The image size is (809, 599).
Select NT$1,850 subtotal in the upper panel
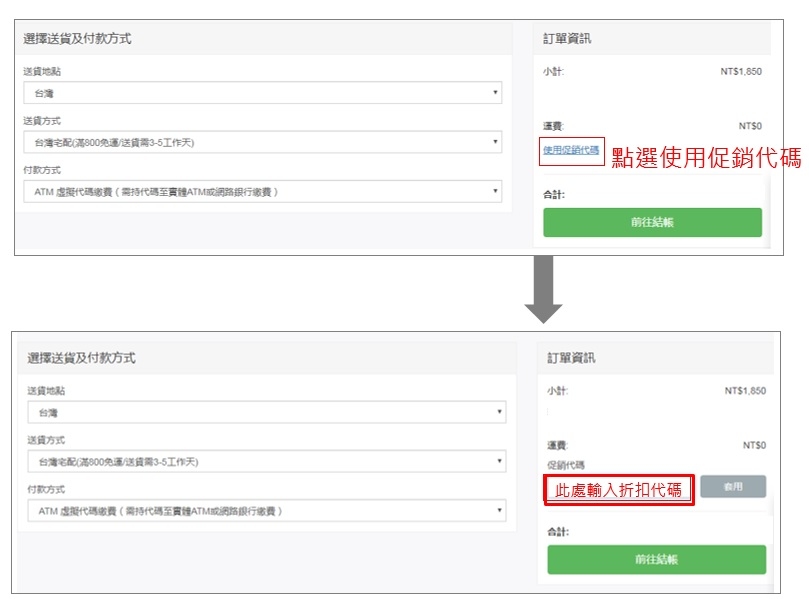click(x=740, y=71)
